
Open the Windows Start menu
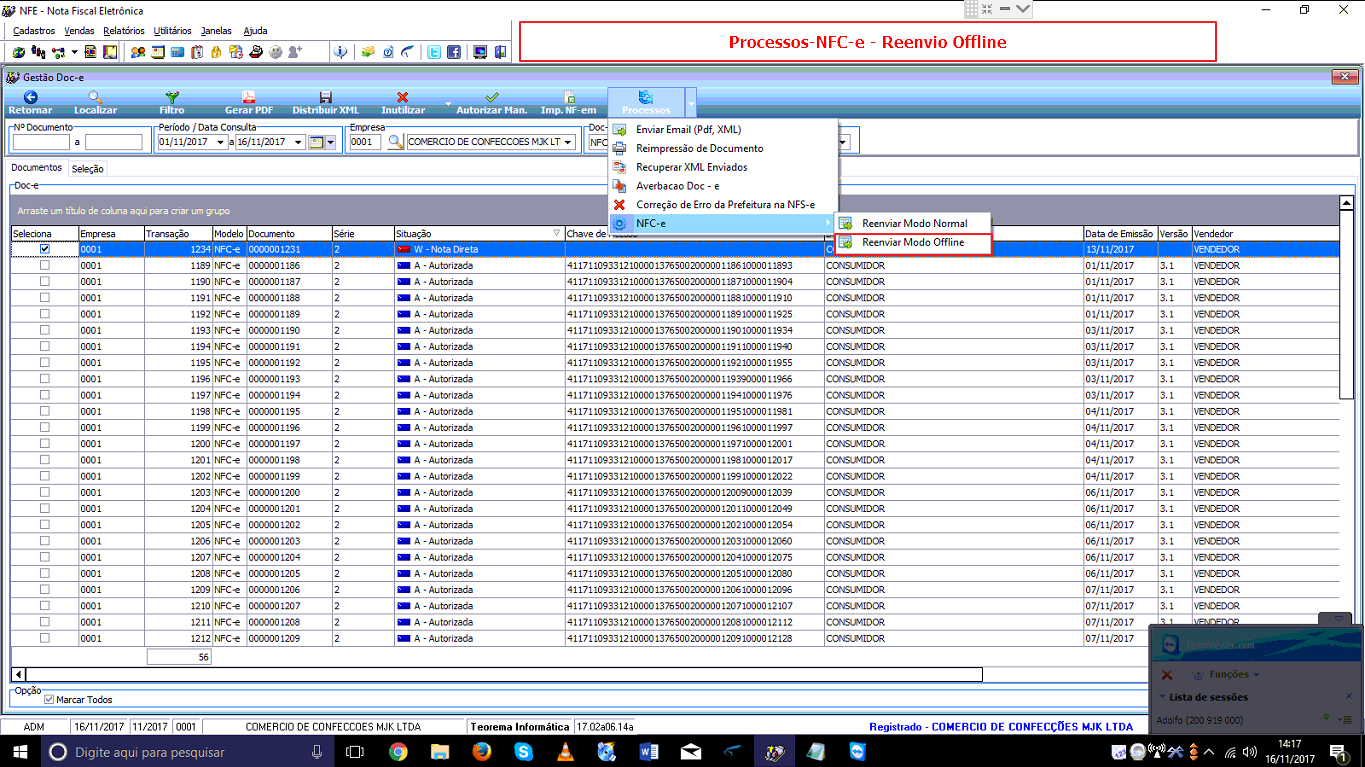(20, 752)
